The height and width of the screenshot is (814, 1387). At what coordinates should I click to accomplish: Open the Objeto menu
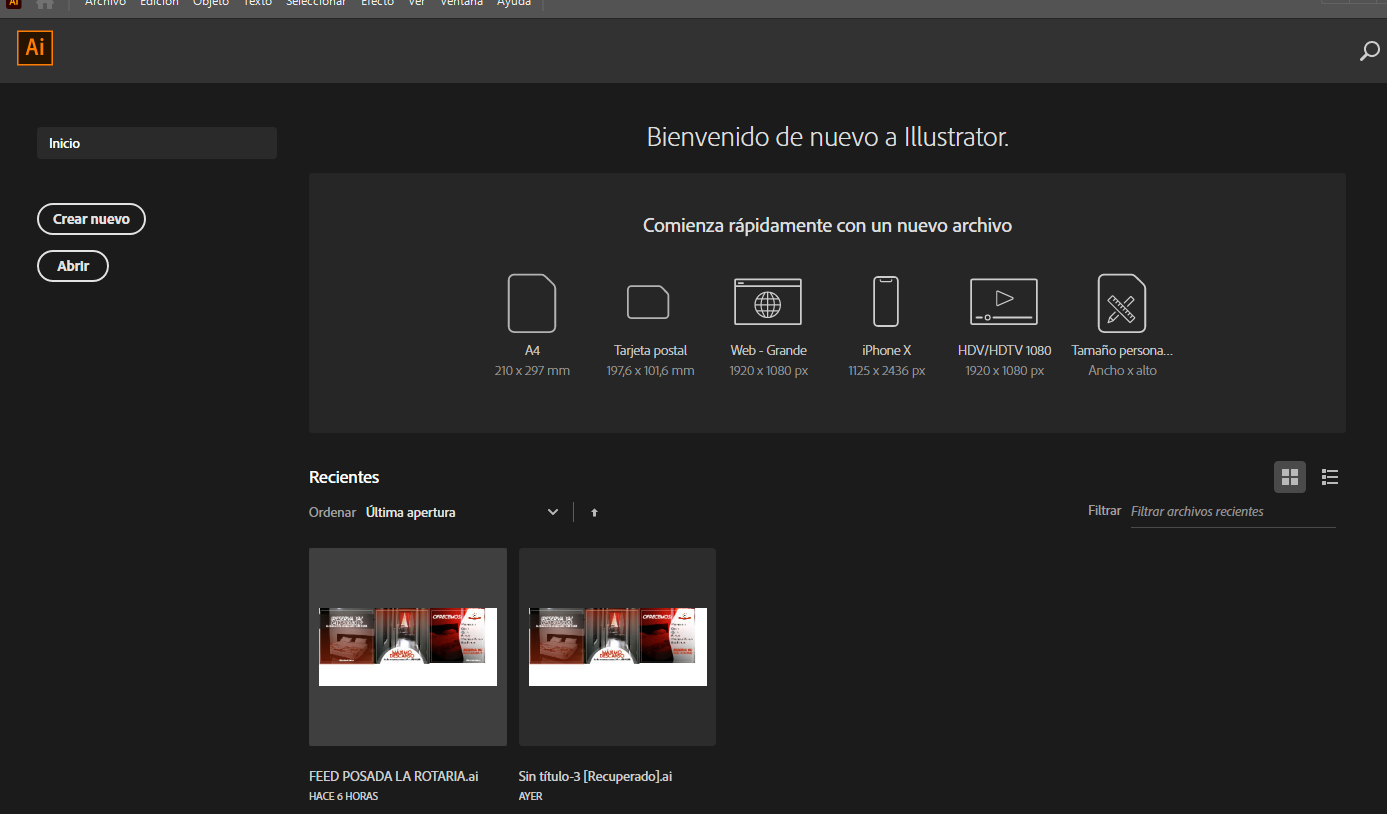(211, 4)
